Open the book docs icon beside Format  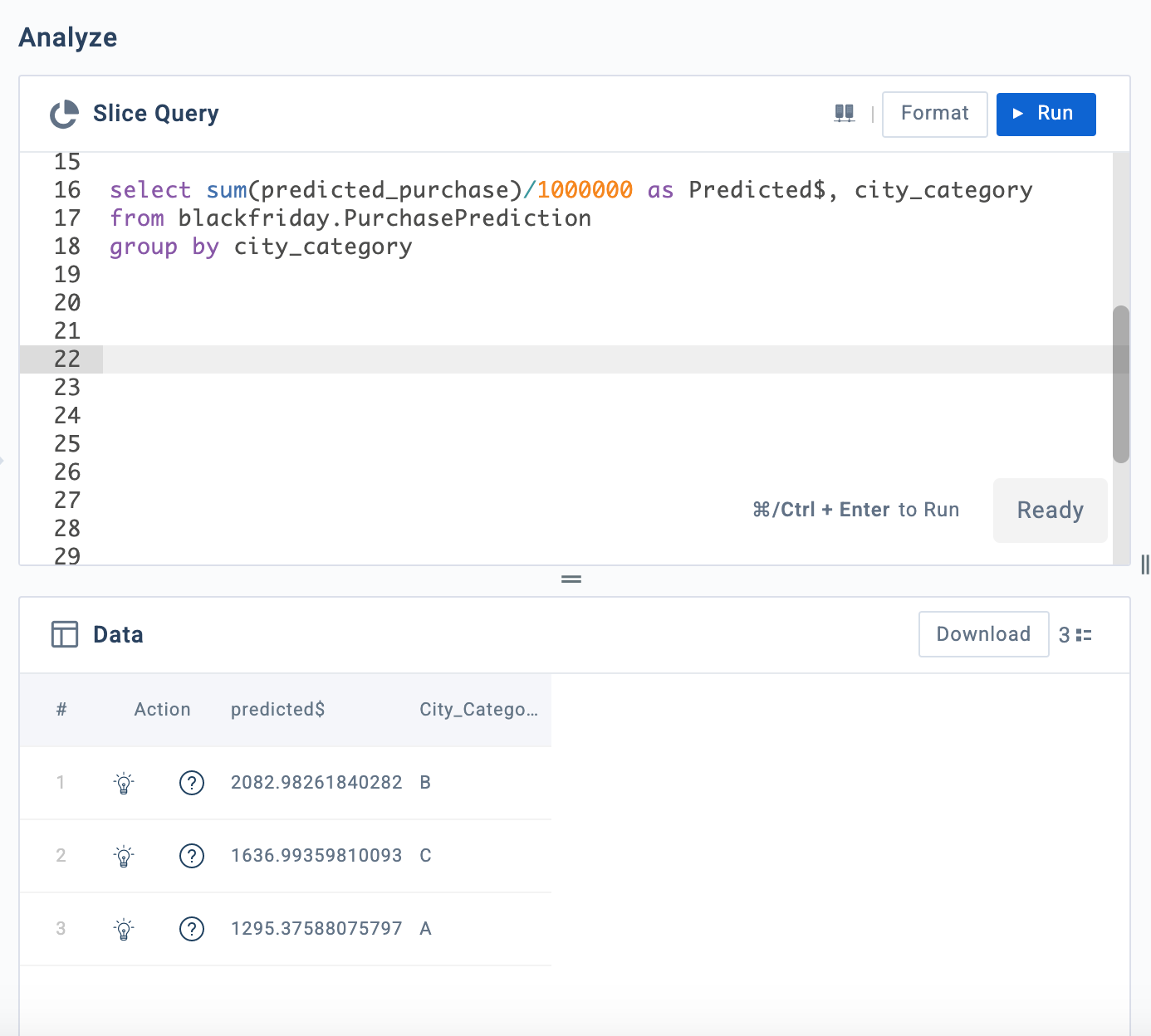tap(844, 114)
